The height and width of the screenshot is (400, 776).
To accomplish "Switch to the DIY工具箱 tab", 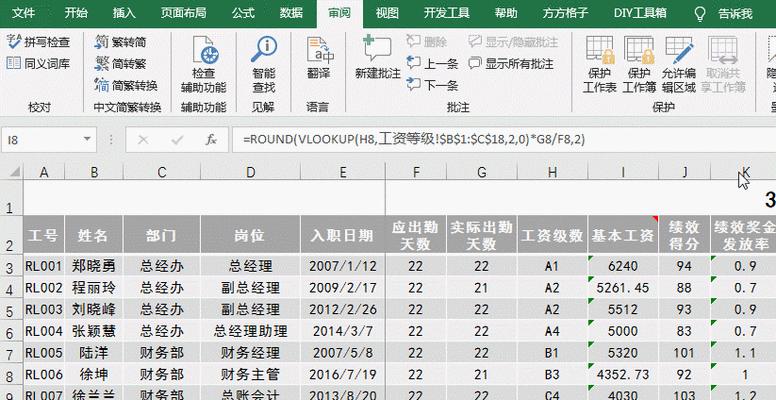I will coord(640,13).
